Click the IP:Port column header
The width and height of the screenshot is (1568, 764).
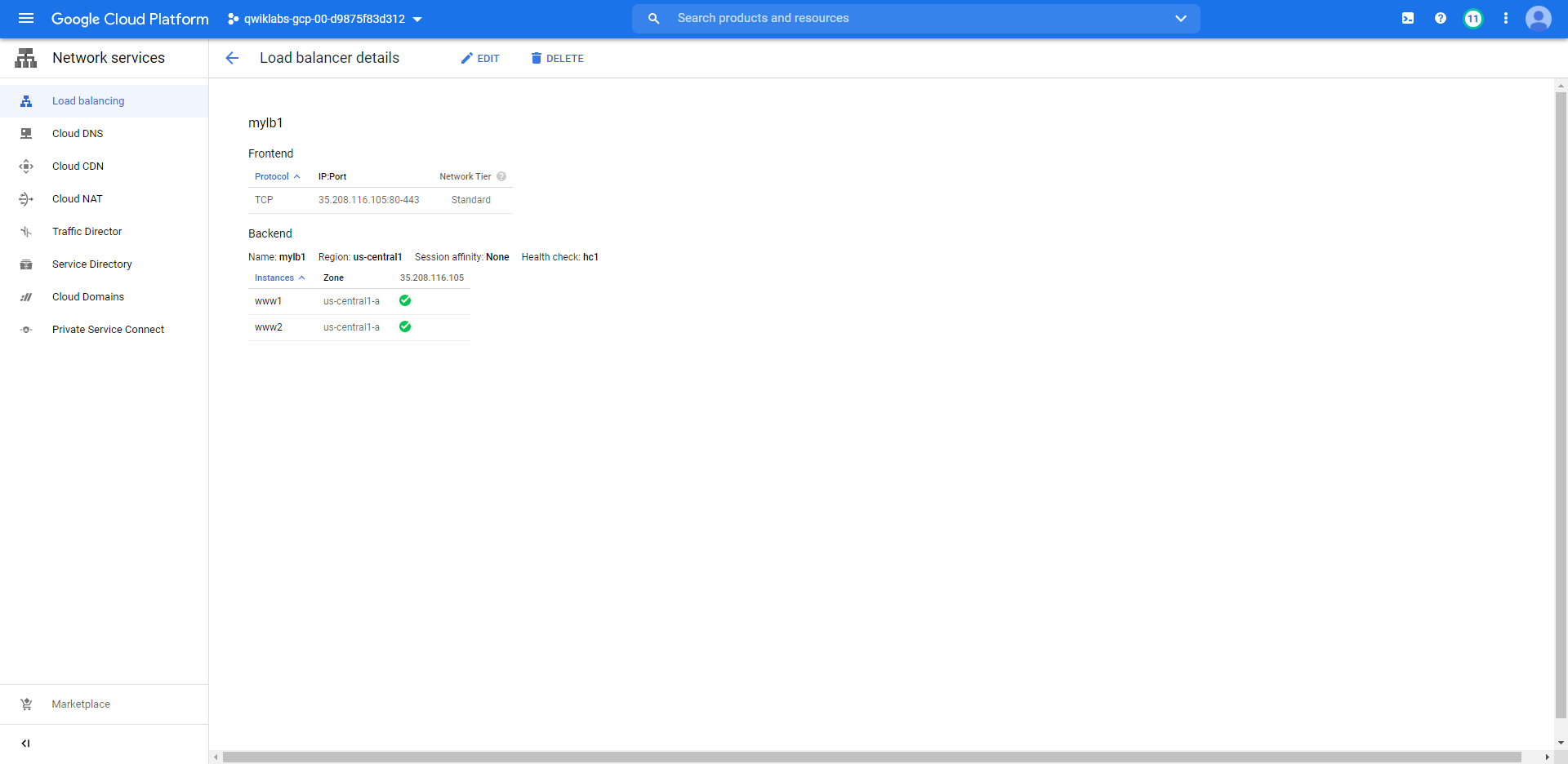(x=332, y=176)
